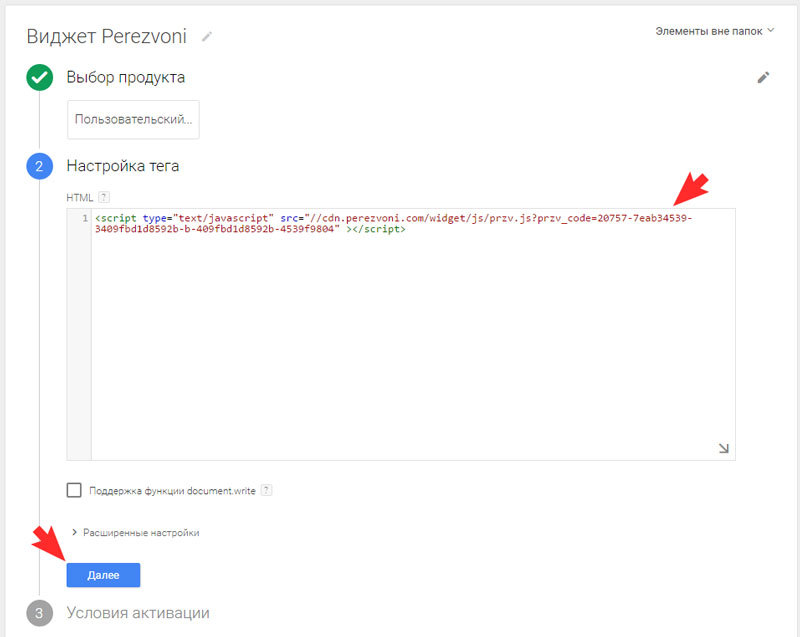Select the Пользовательский... product card
The width and height of the screenshot is (800, 637).
point(133,119)
